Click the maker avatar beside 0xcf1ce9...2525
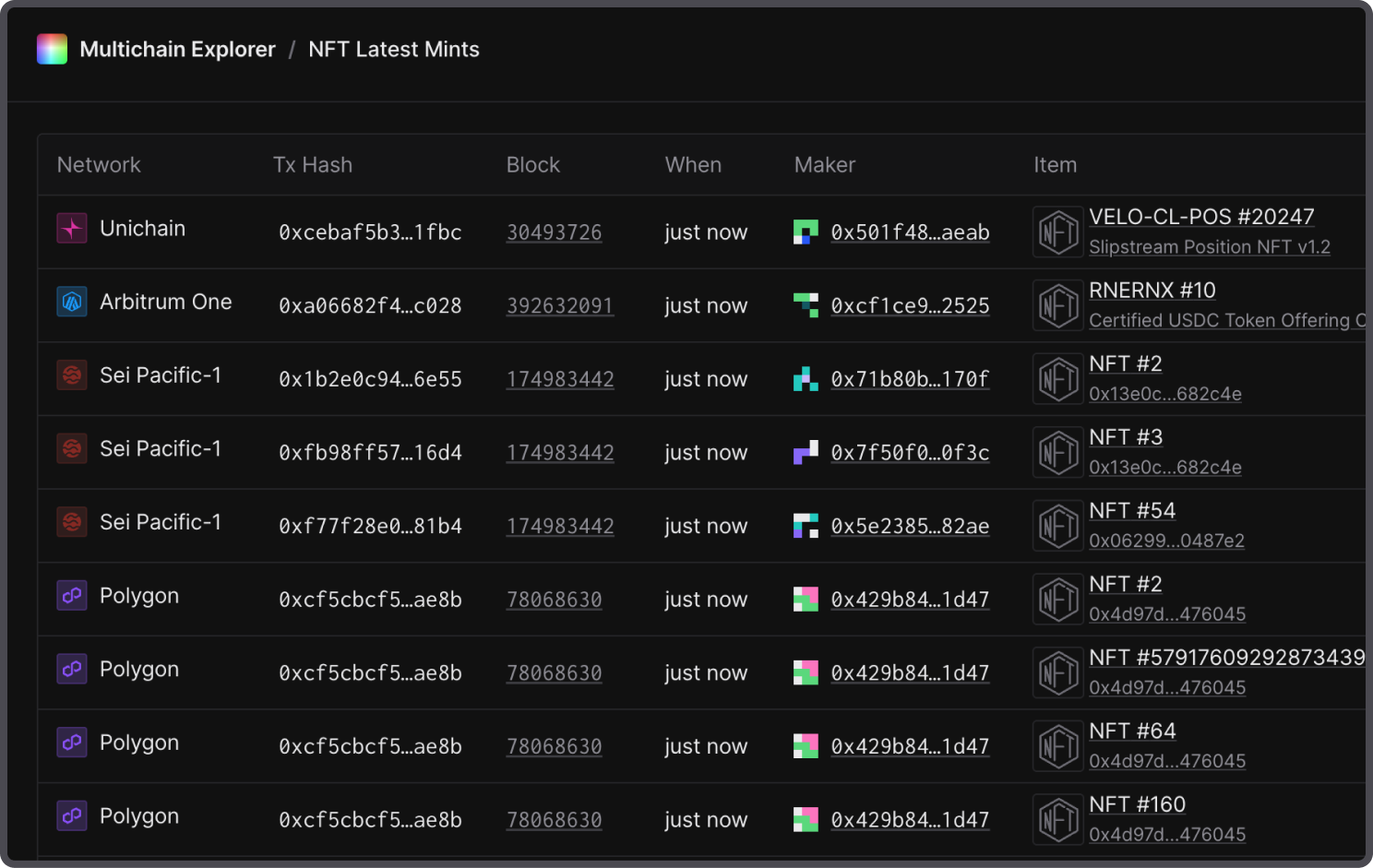1373x868 pixels. click(806, 305)
